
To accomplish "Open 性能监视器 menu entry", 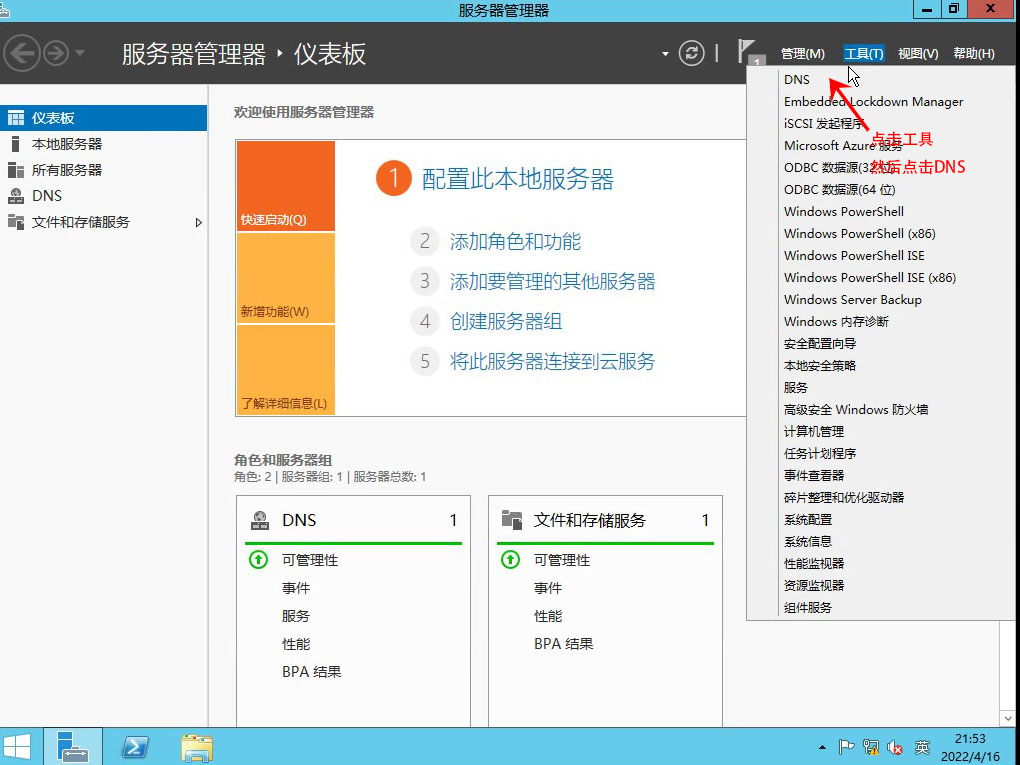I will pos(814,564).
